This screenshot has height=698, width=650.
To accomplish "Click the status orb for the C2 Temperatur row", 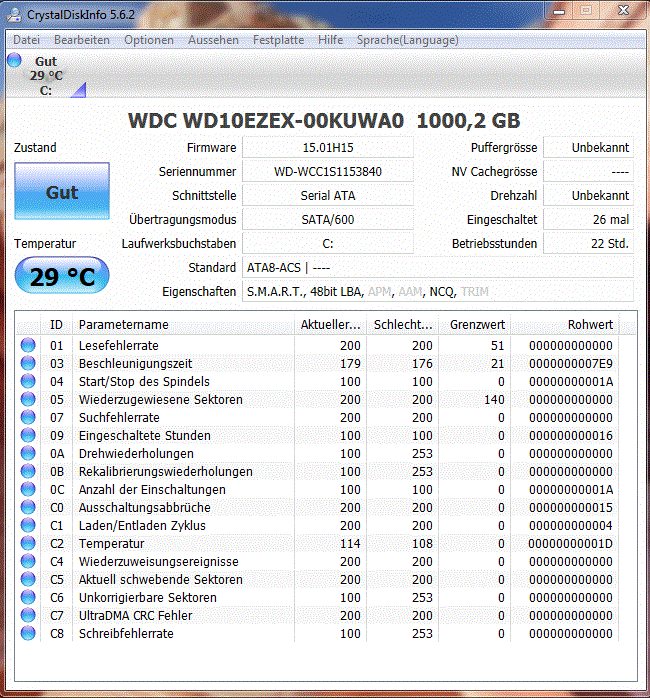I will point(28,543).
